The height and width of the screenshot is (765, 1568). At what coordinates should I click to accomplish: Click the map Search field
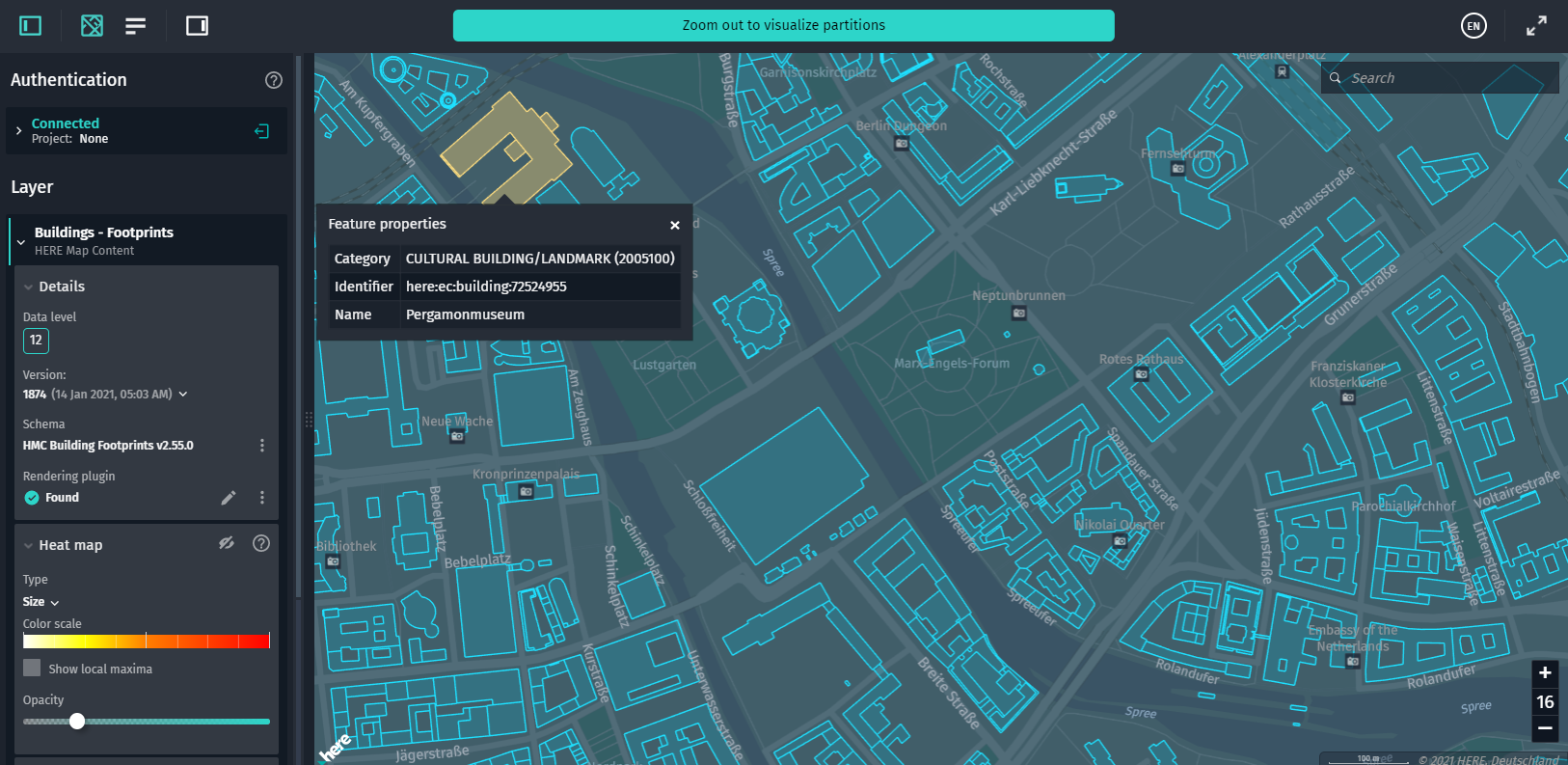pos(1440,78)
